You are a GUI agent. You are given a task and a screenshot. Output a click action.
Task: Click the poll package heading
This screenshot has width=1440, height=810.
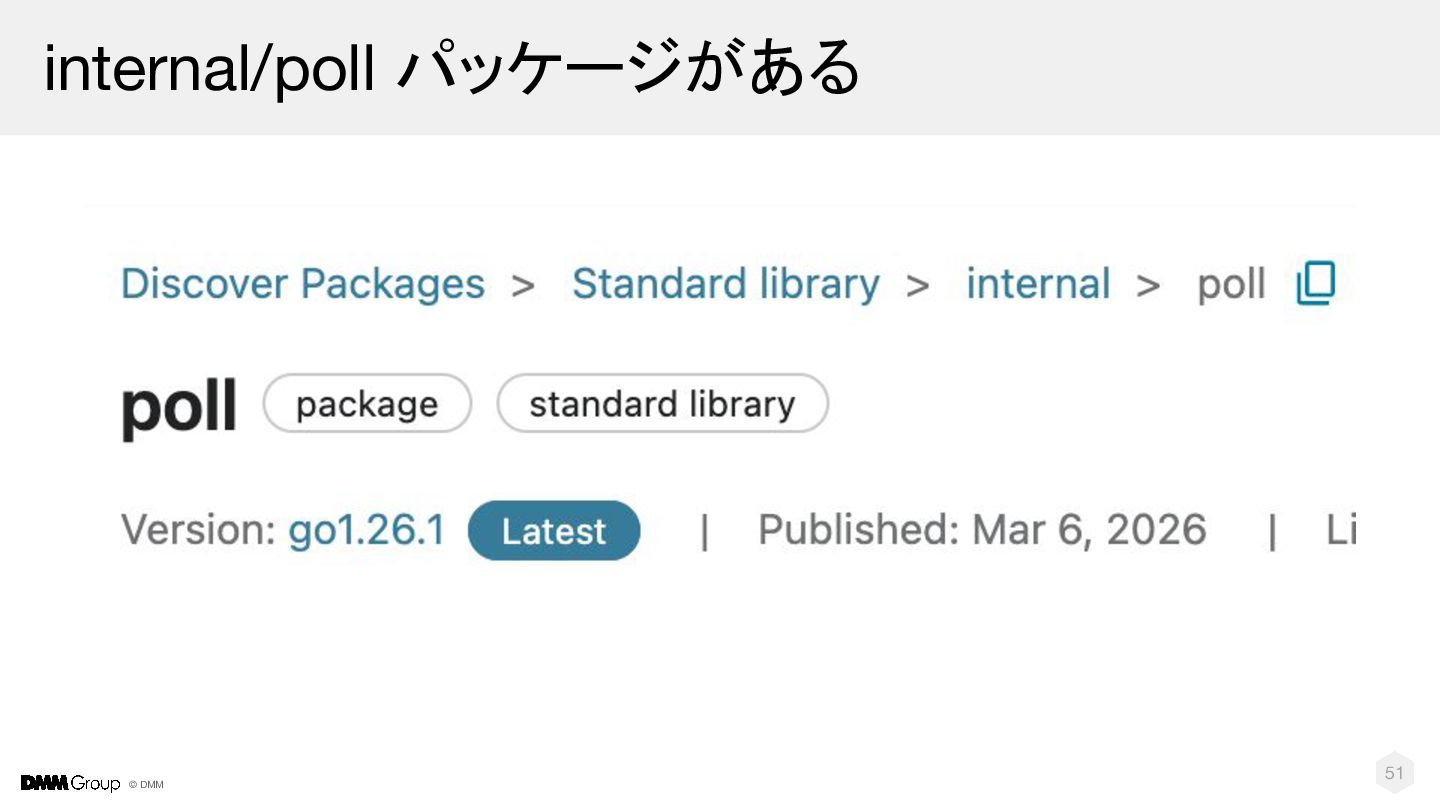tap(179, 406)
